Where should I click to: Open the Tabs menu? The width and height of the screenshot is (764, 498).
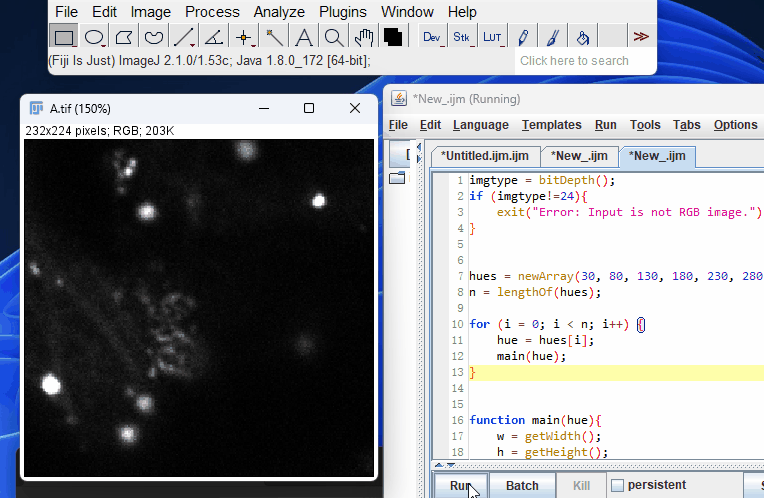[687, 125]
